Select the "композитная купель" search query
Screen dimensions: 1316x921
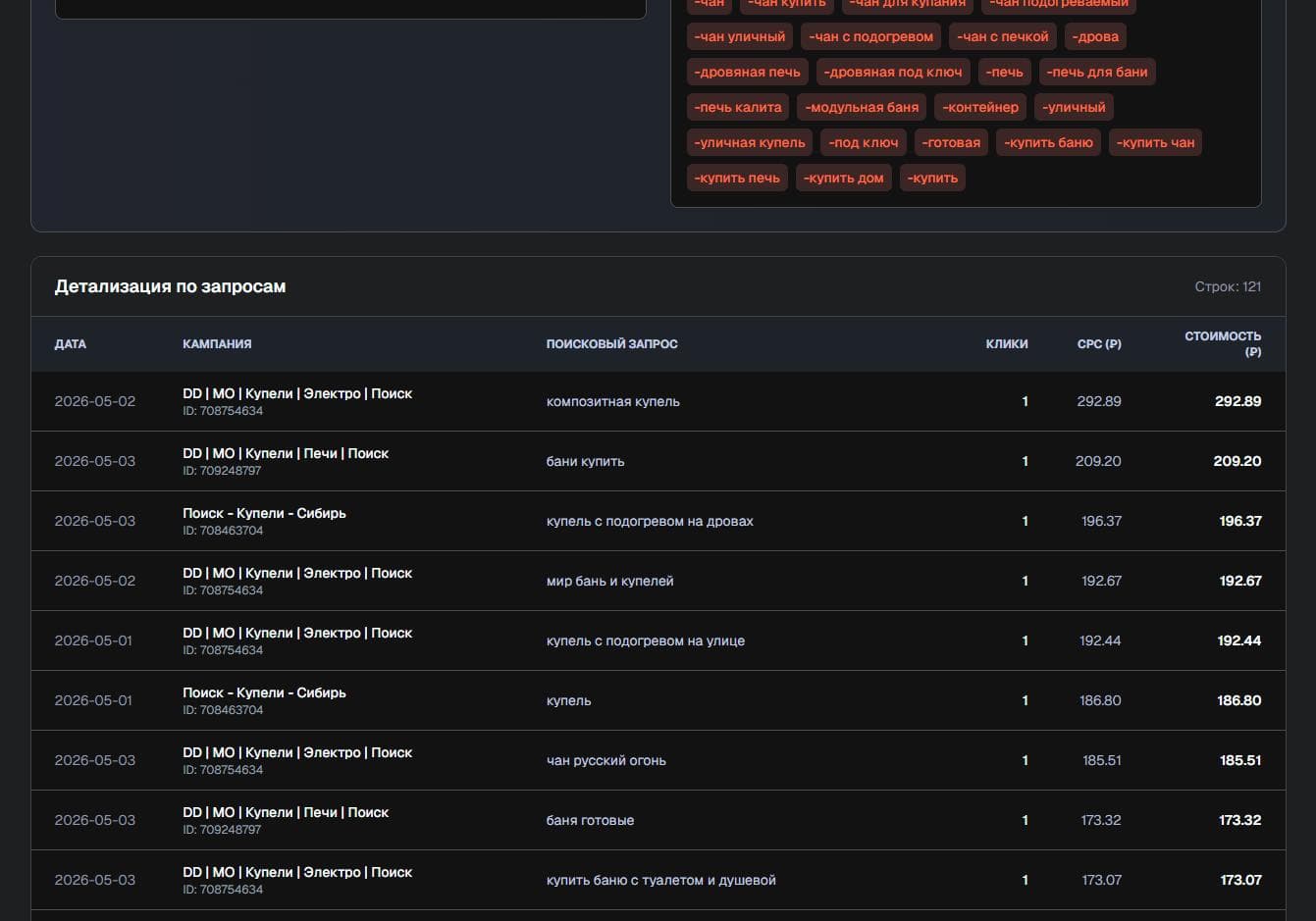pyautogui.click(x=613, y=401)
